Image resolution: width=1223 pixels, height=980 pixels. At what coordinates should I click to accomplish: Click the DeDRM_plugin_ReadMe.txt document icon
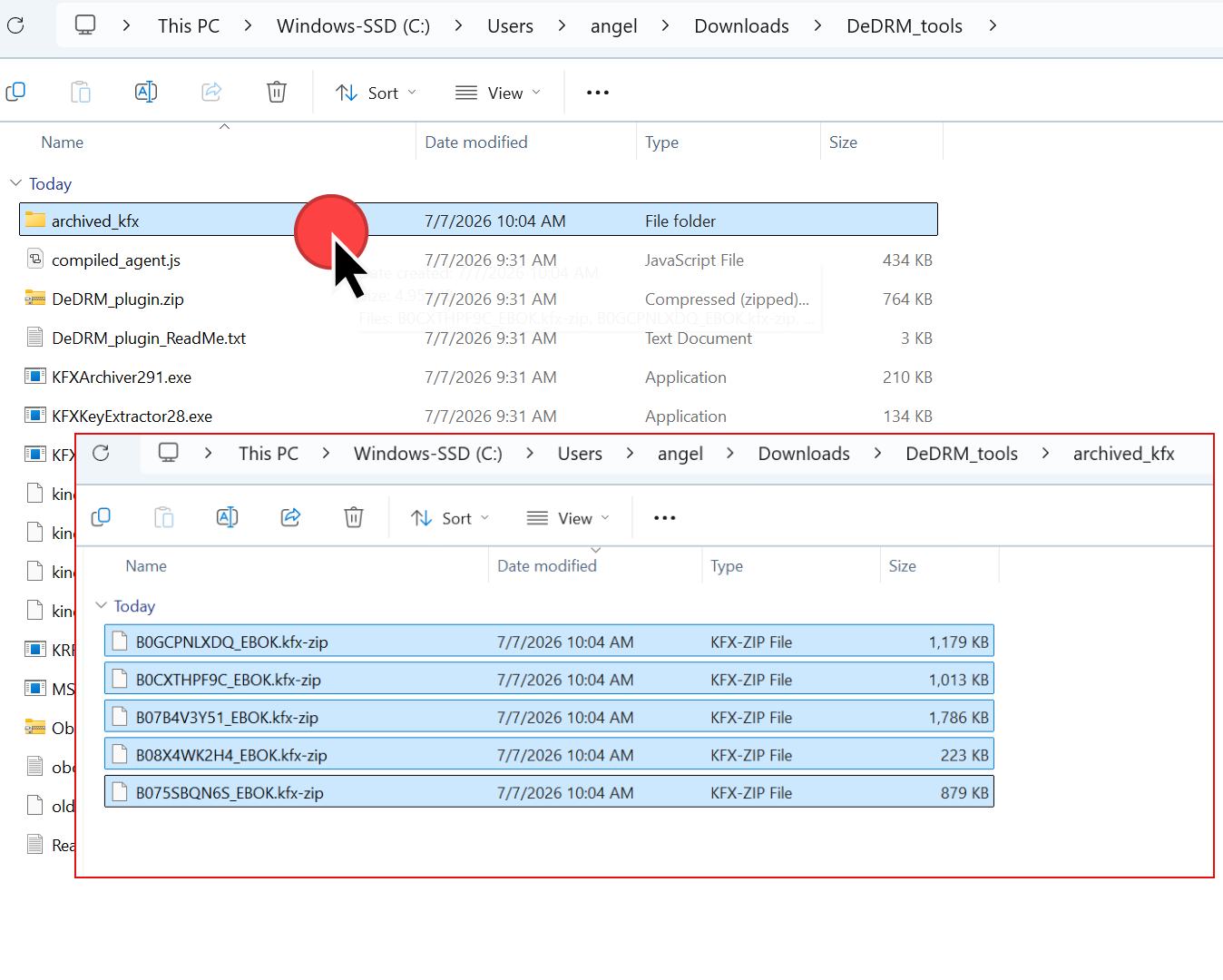click(x=35, y=338)
